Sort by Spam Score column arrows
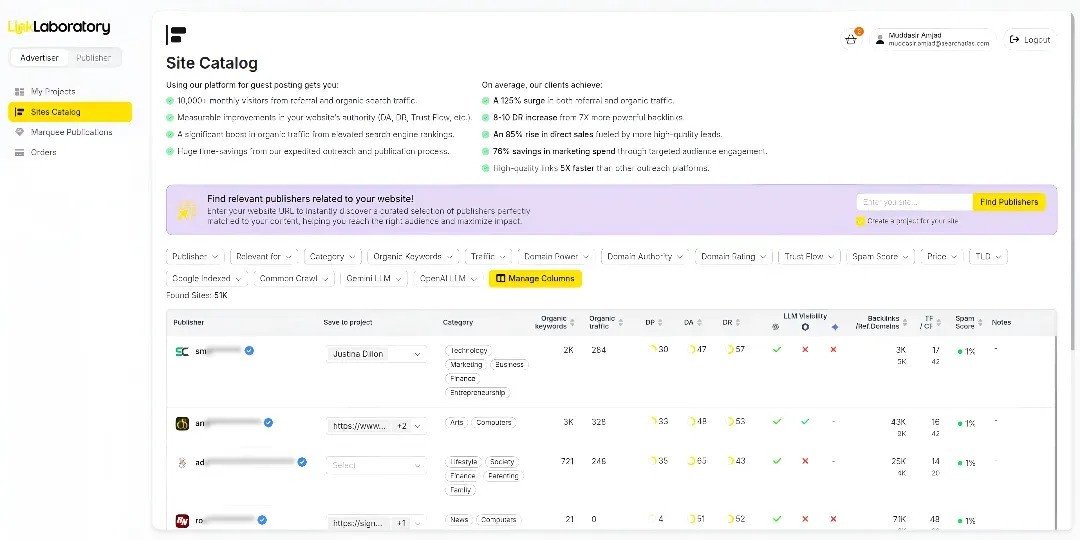1080x540 pixels. [980, 322]
